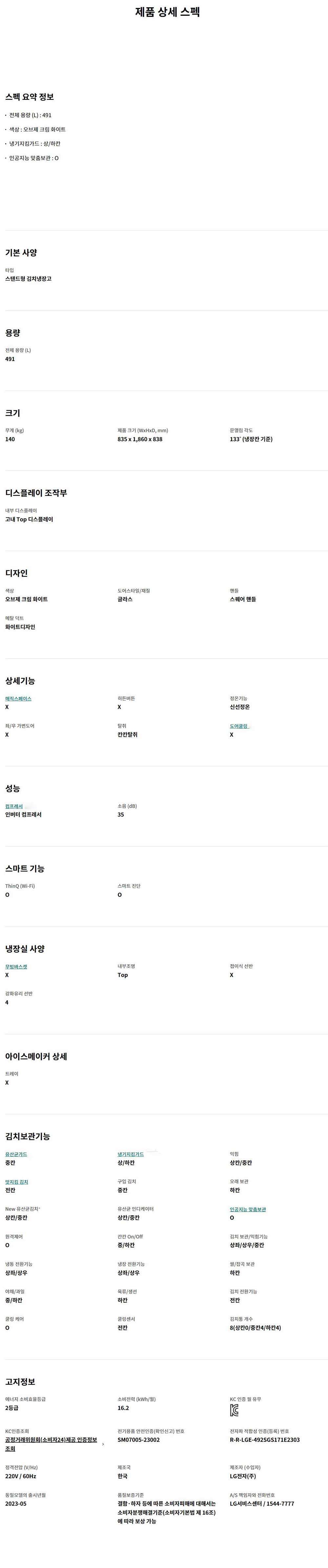Click the 오브제 크림 화이트 color value under 디자인
328x1568 pixels.
point(26,599)
